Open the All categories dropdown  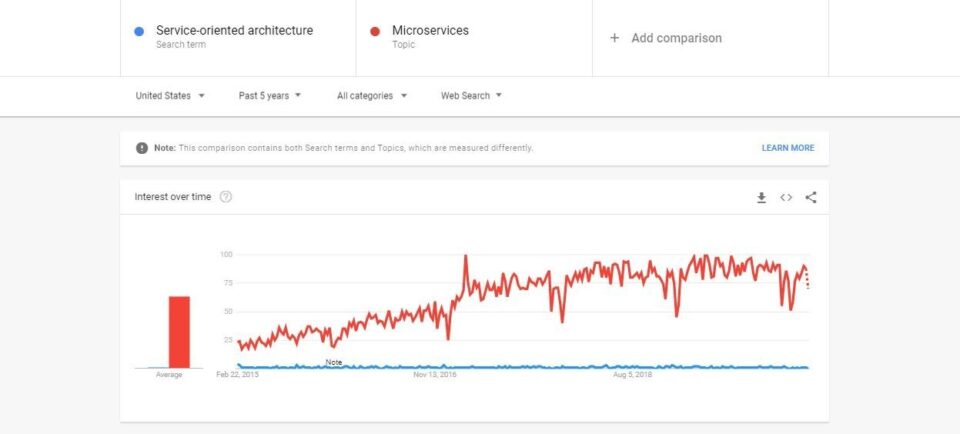[372, 95]
